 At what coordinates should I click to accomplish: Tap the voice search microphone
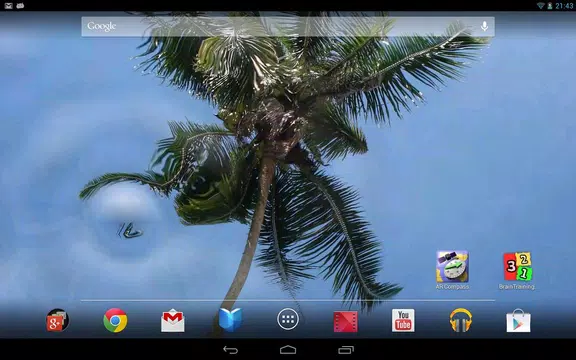coord(485,26)
